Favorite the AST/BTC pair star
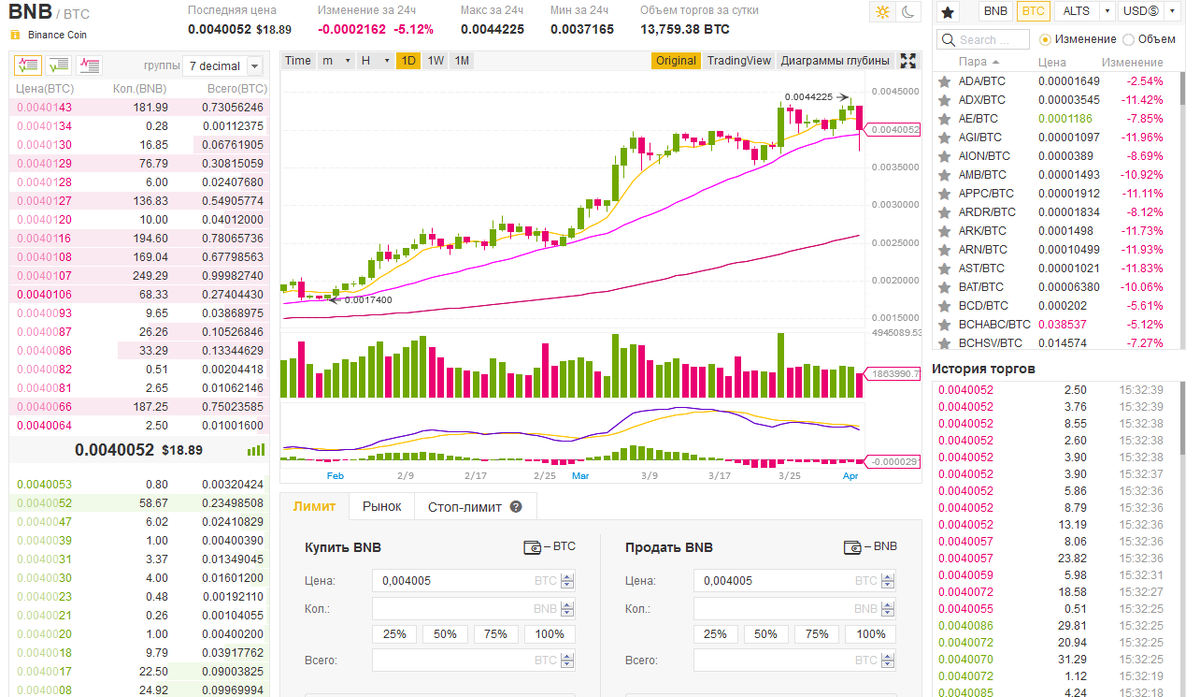Screen dimensions: 1200x697 point(943,268)
